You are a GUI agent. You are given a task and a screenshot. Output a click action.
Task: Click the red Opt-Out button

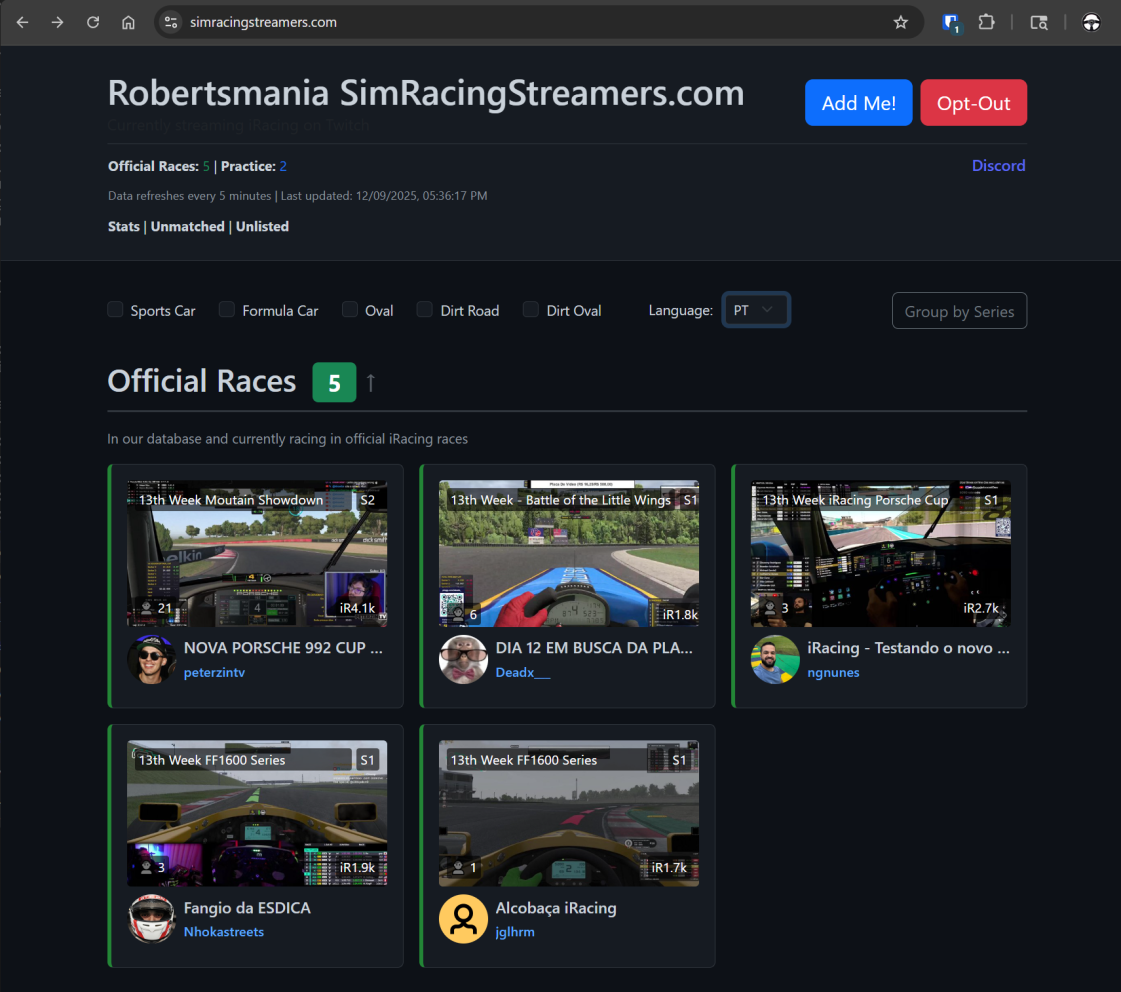tap(973, 103)
